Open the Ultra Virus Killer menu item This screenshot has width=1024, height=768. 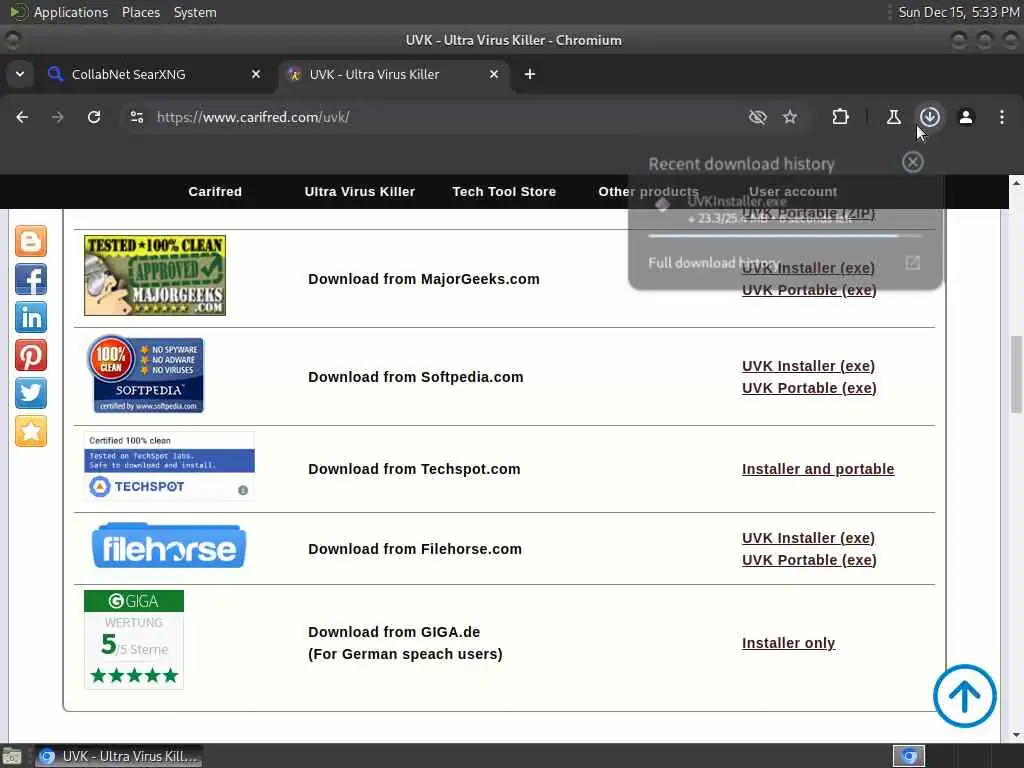(x=359, y=191)
